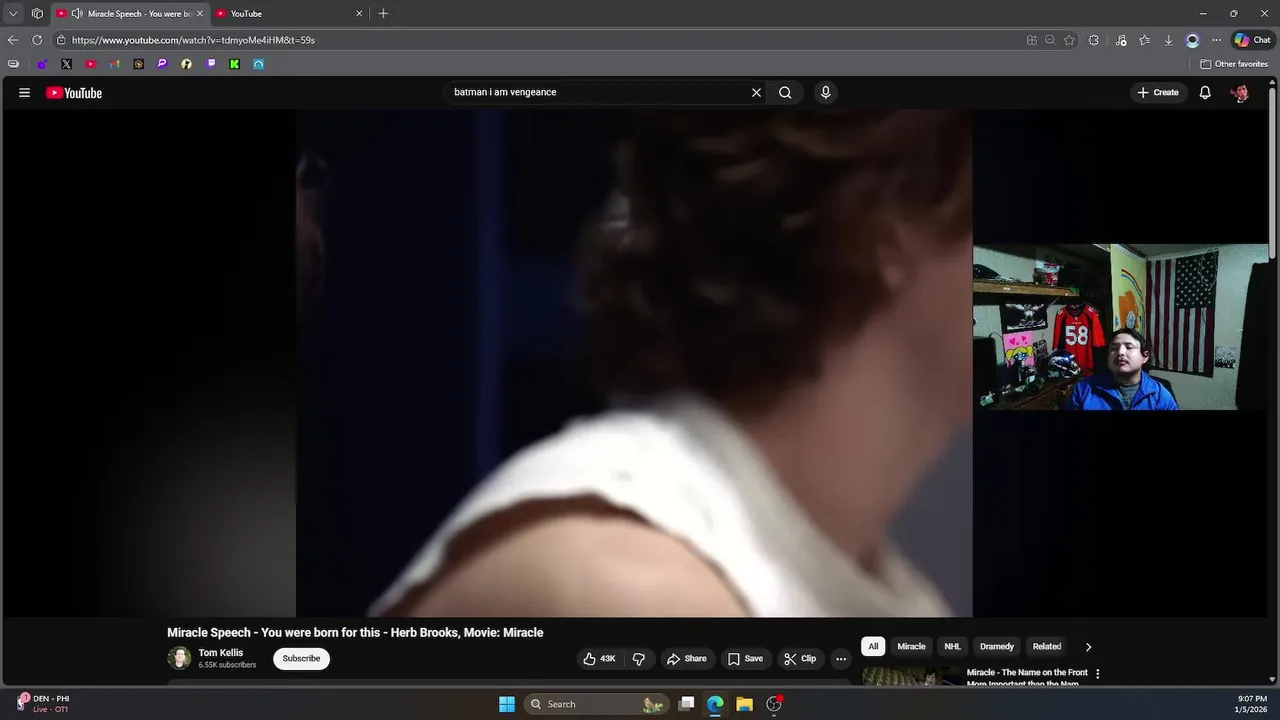Like the video with 43K likes
1280x720 pixels.
[599, 658]
